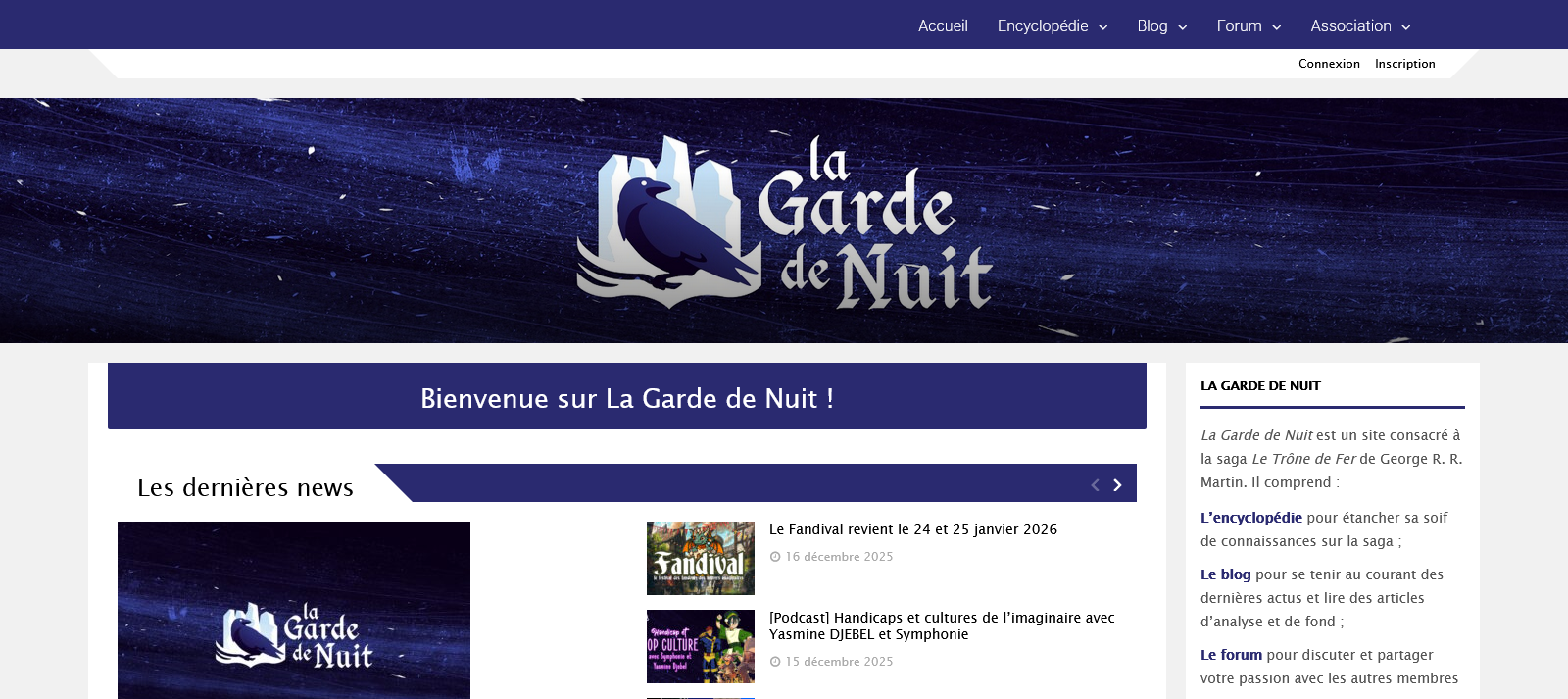Open "Le Fandival revient" article title
The height and width of the screenshot is (699, 1568).
912,529
